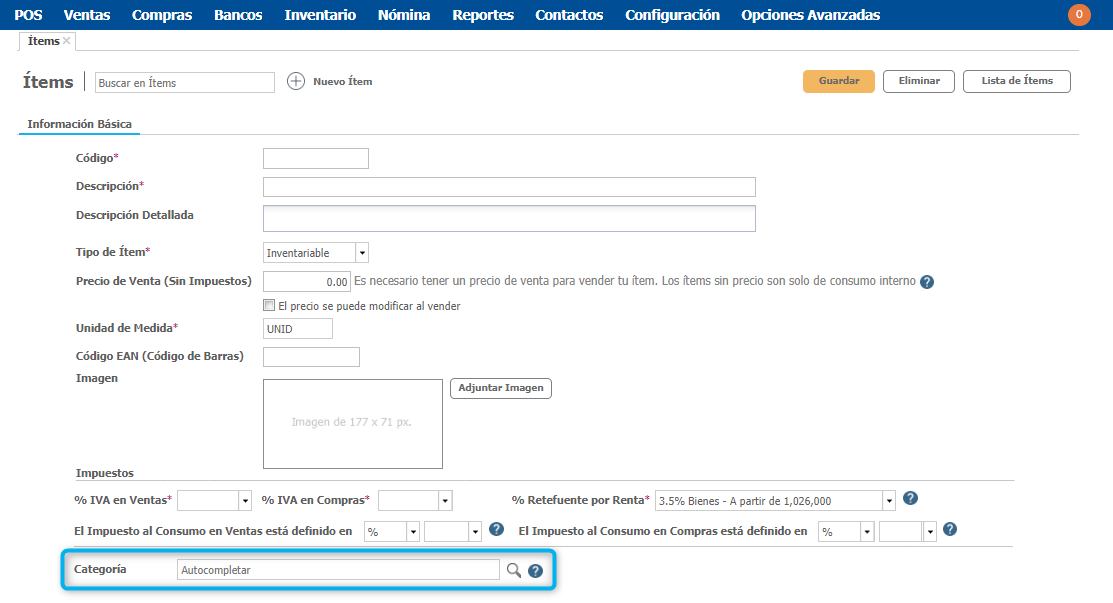The image size is (1113, 603).
Task: Click the Categoría autocomplete field
Action: (338, 570)
